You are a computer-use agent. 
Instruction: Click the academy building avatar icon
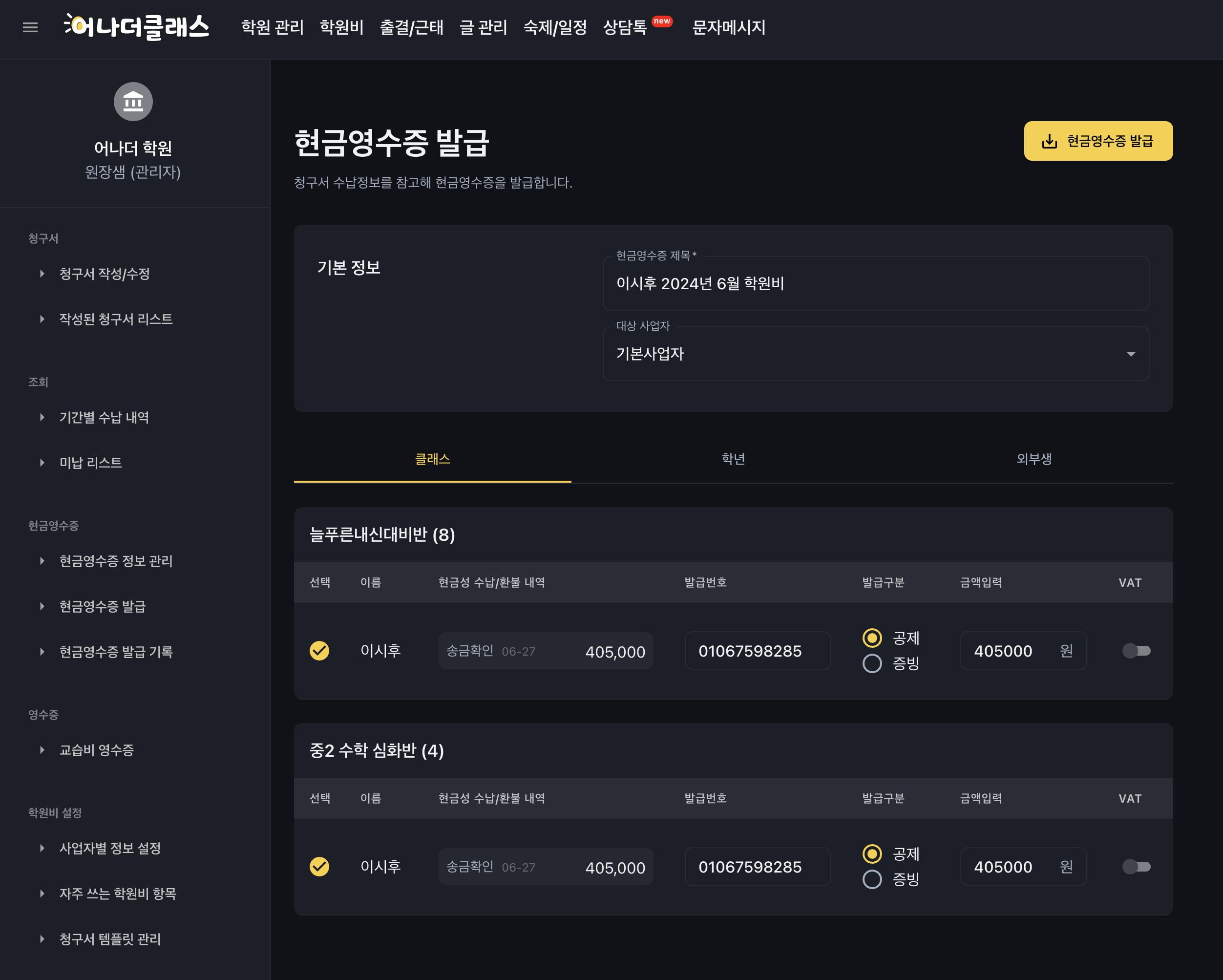pyautogui.click(x=133, y=102)
